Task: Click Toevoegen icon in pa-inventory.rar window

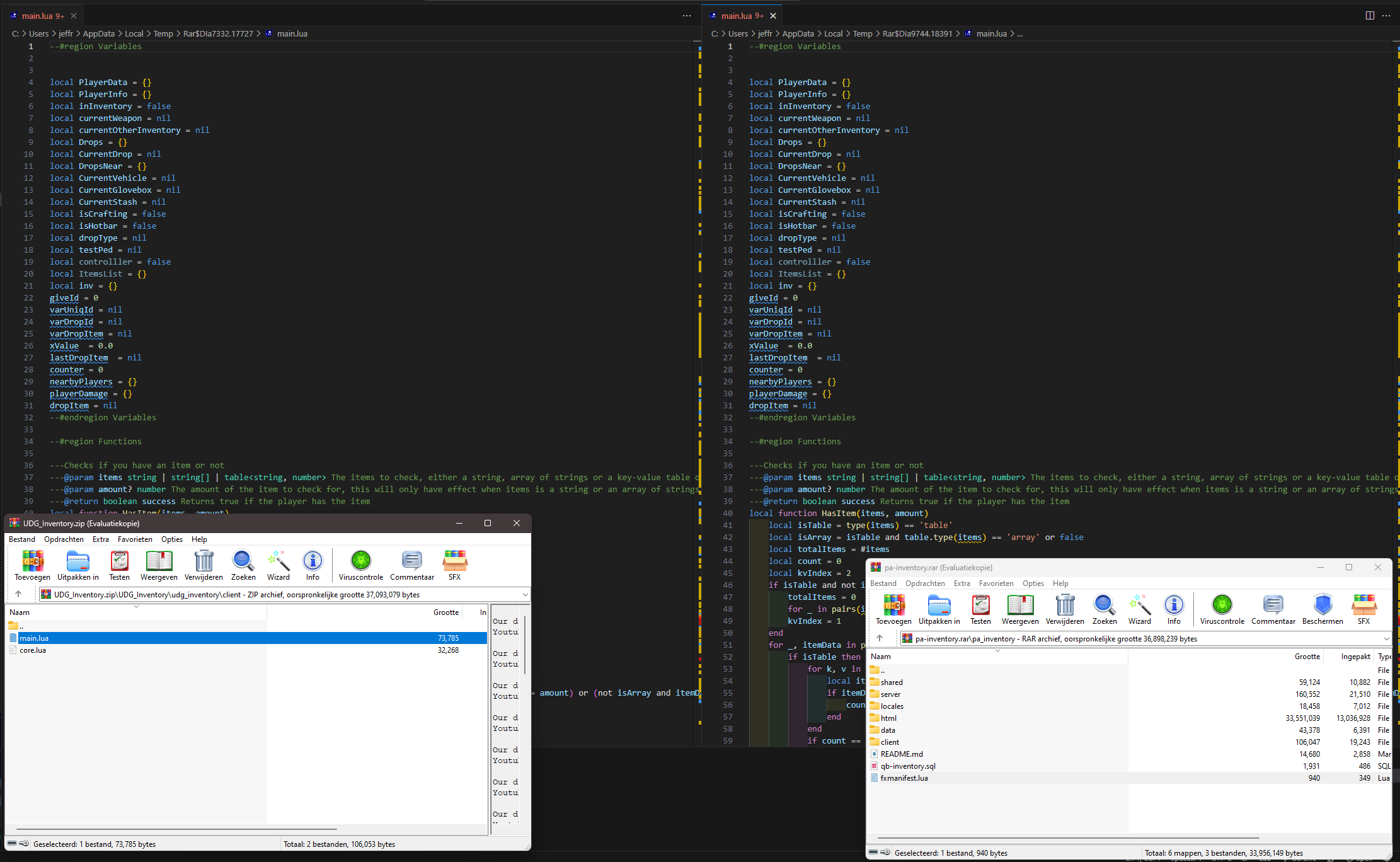Action: pyautogui.click(x=893, y=604)
